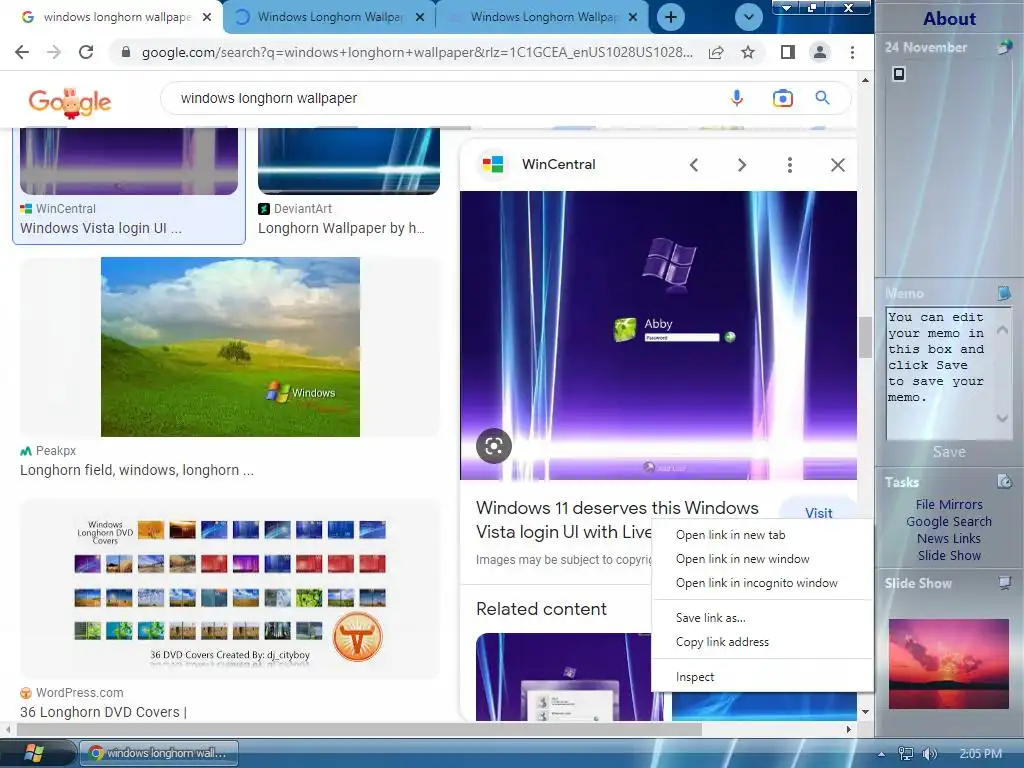The image size is (1024, 768).
Task: Open the Longhorn field Peakpx image result
Action: (x=230, y=347)
